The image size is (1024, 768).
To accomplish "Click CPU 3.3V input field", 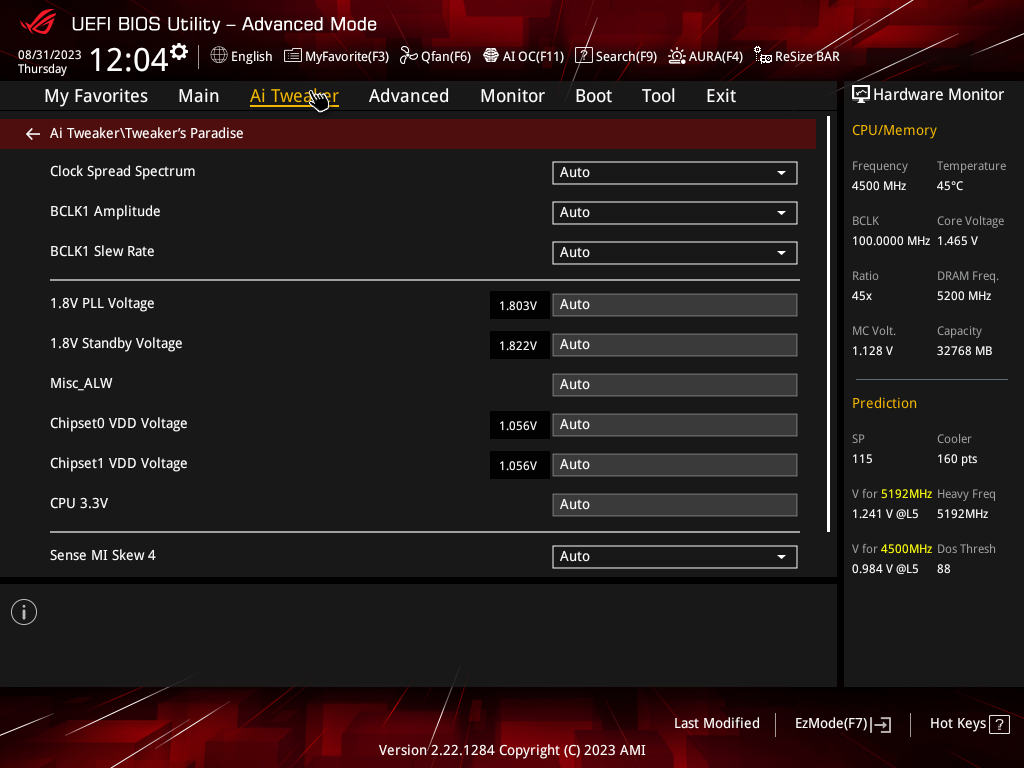I will coord(675,504).
